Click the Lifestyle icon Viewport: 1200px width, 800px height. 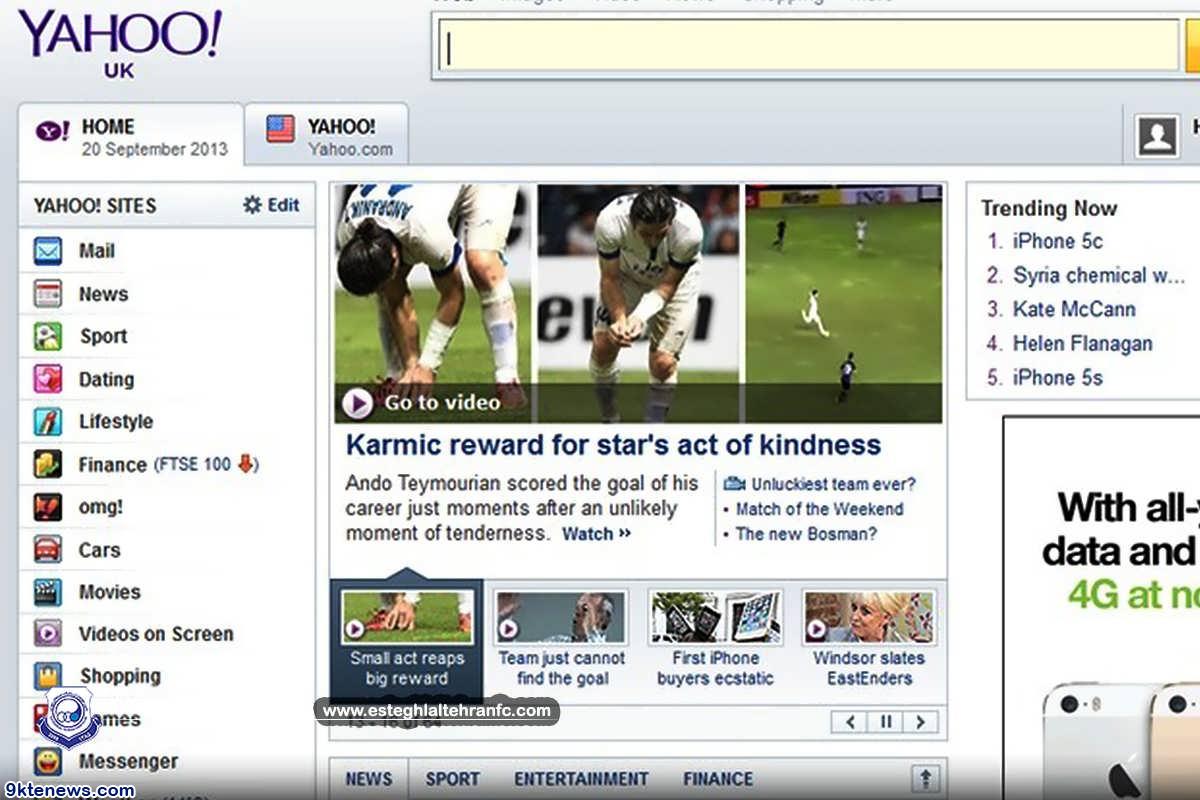[48, 421]
